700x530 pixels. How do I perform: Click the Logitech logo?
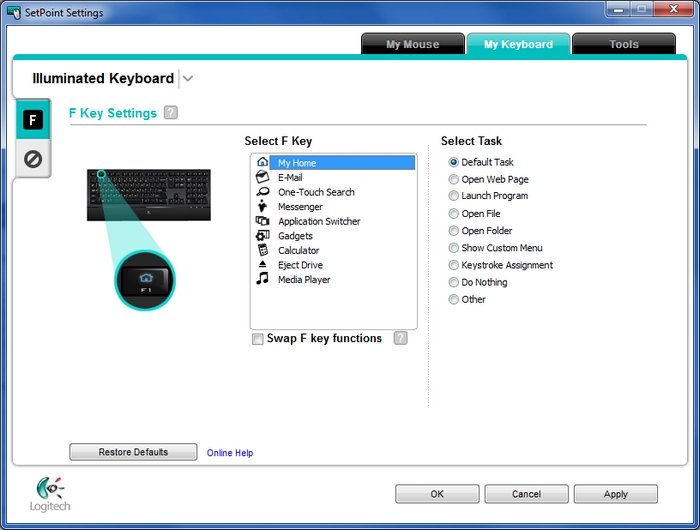[x=50, y=494]
